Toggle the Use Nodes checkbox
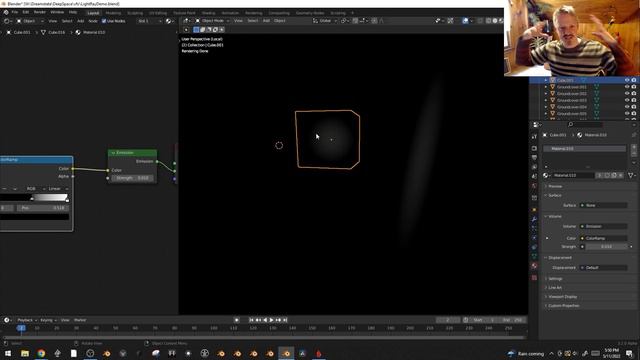The width and height of the screenshot is (640, 360). click(104, 21)
